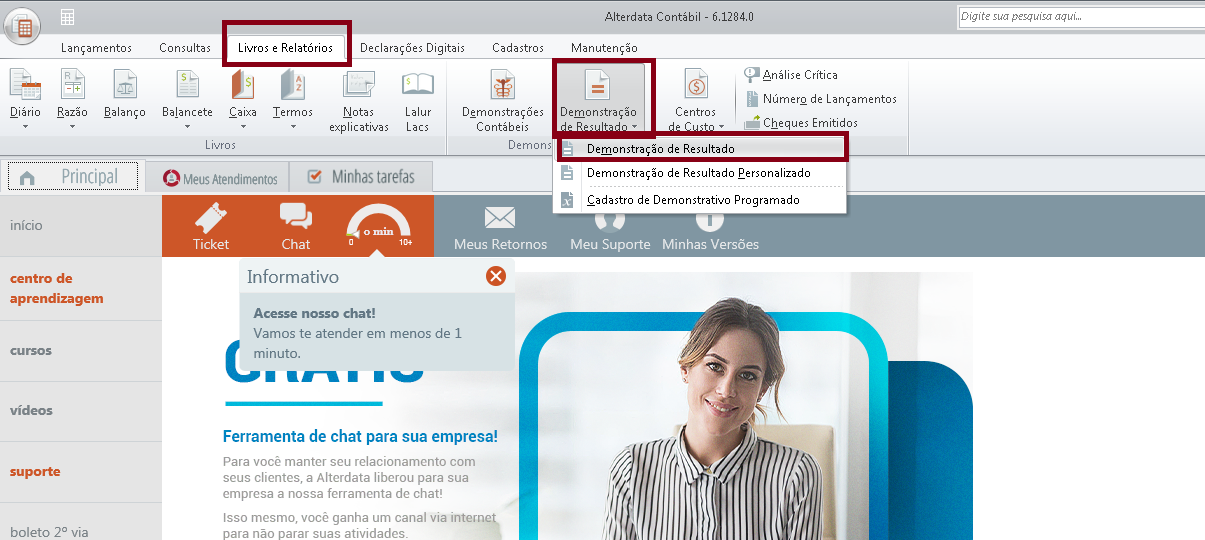Open Número de Lançamentos report
1205x540 pixels.
821,98
